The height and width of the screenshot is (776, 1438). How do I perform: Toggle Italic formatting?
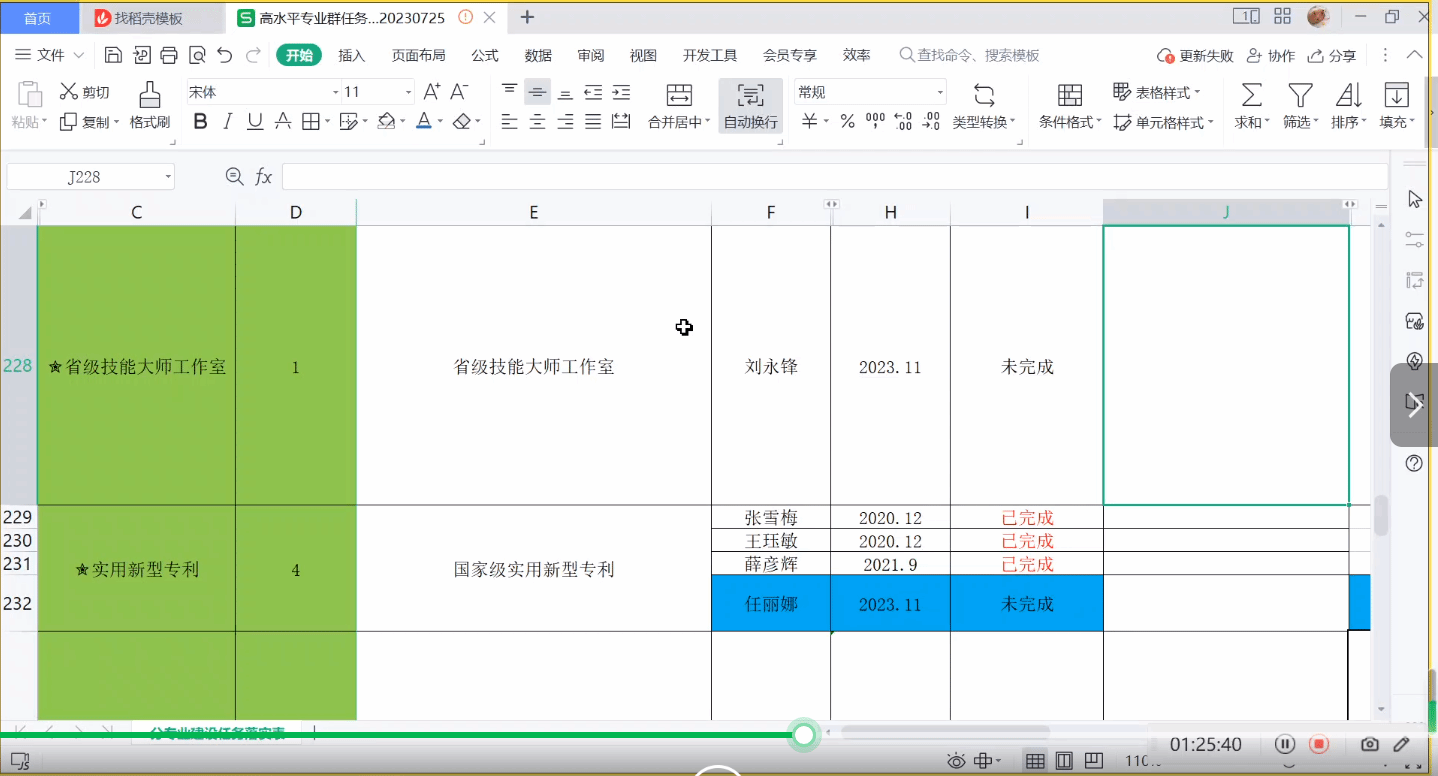click(227, 121)
